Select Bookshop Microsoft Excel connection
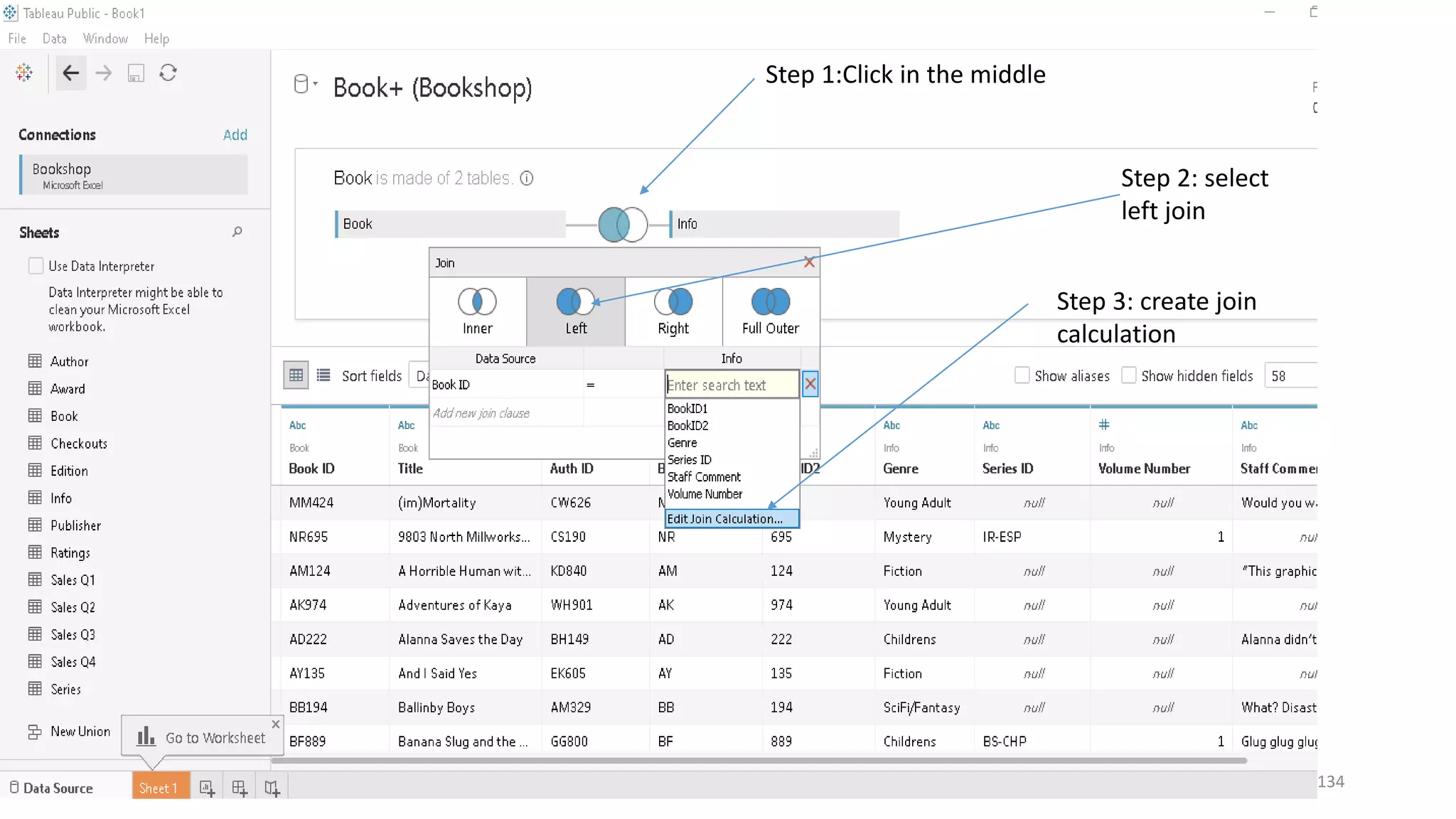Image resolution: width=1456 pixels, height=819 pixels. point(134,175)
